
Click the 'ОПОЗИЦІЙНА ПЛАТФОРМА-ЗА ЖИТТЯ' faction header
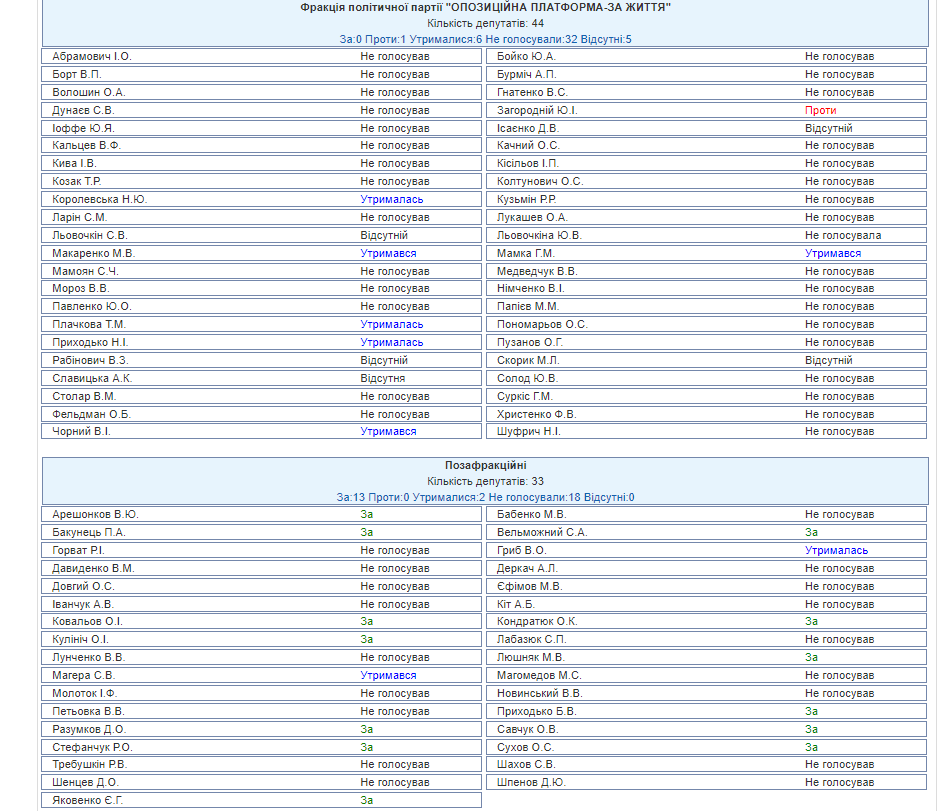click(485, 7)
